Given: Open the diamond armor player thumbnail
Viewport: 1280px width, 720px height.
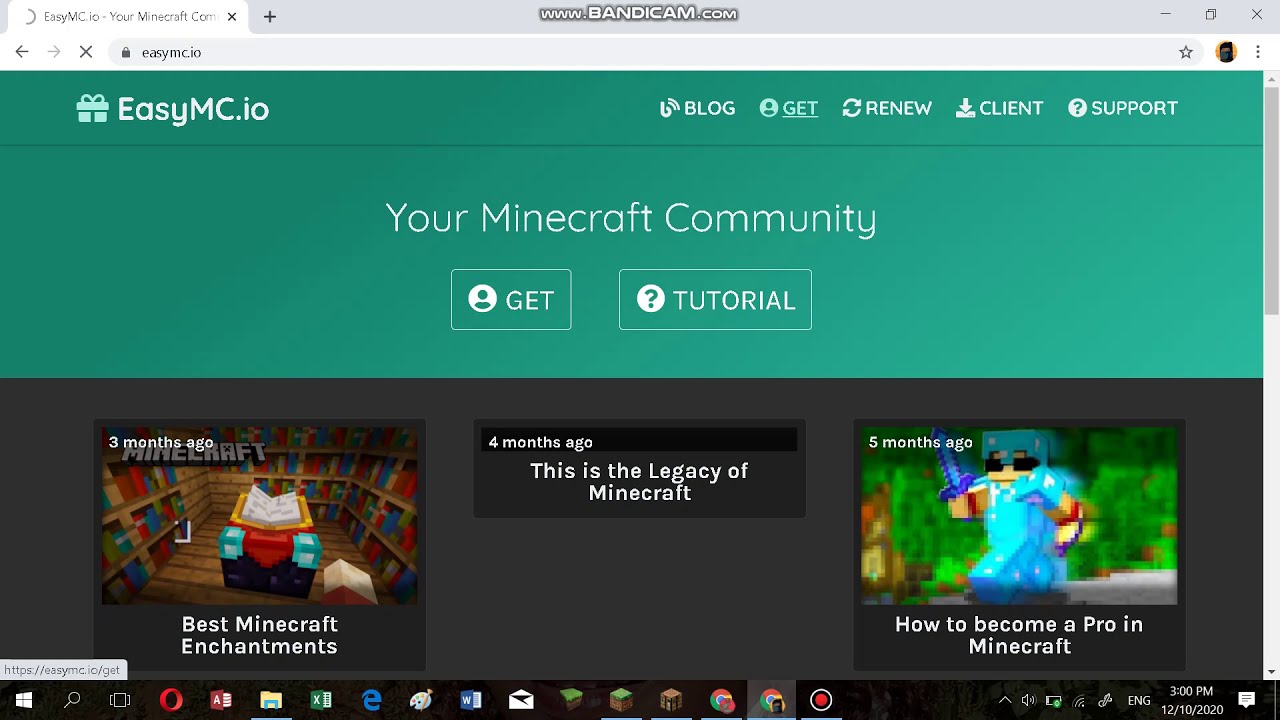Looking at the screenshot, I should pyautogui.click(x=1019, y=515).
